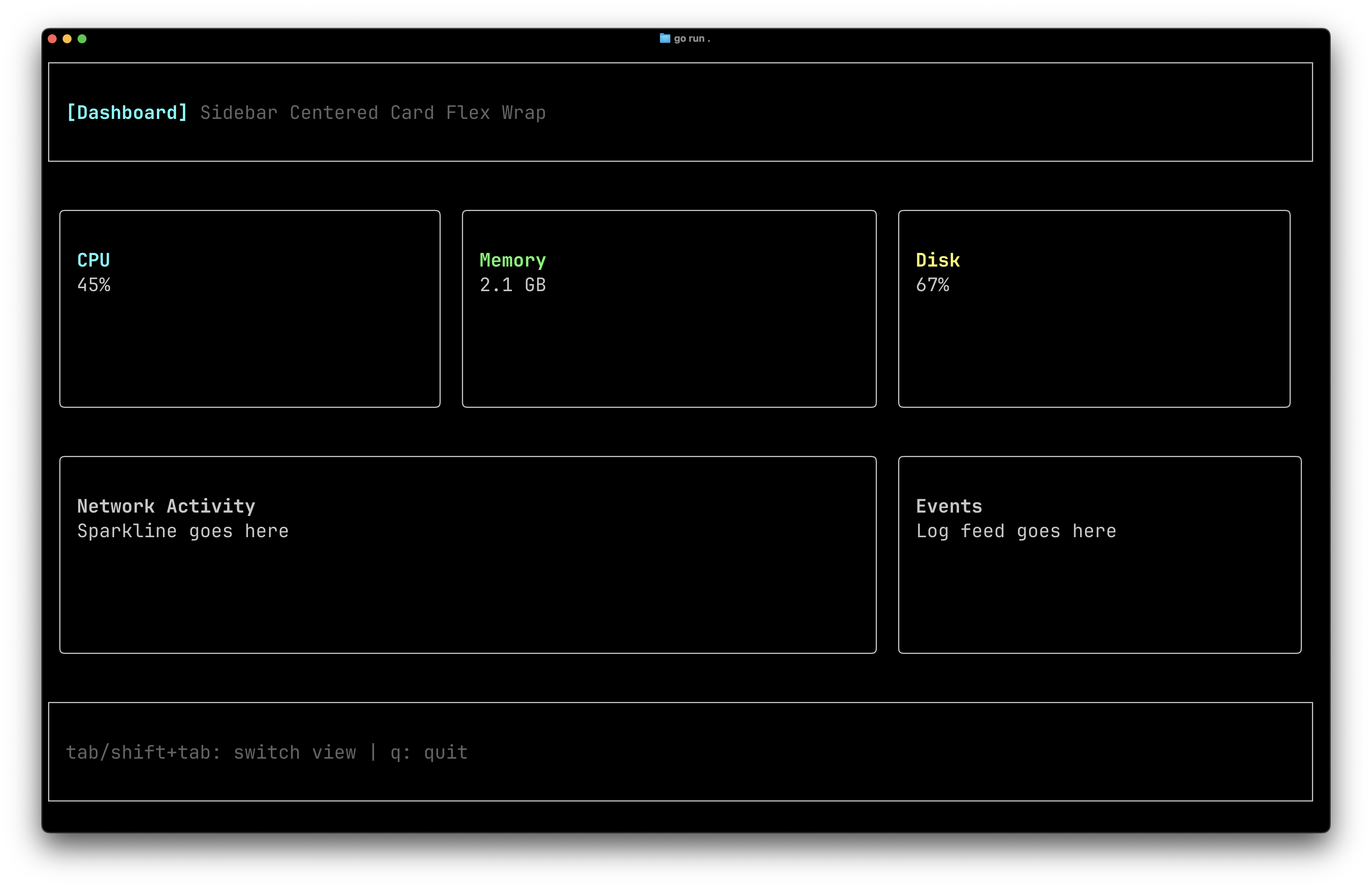Maximize the window with green button
Screen dimensions: 1372x888
click(x=82, y=39)
